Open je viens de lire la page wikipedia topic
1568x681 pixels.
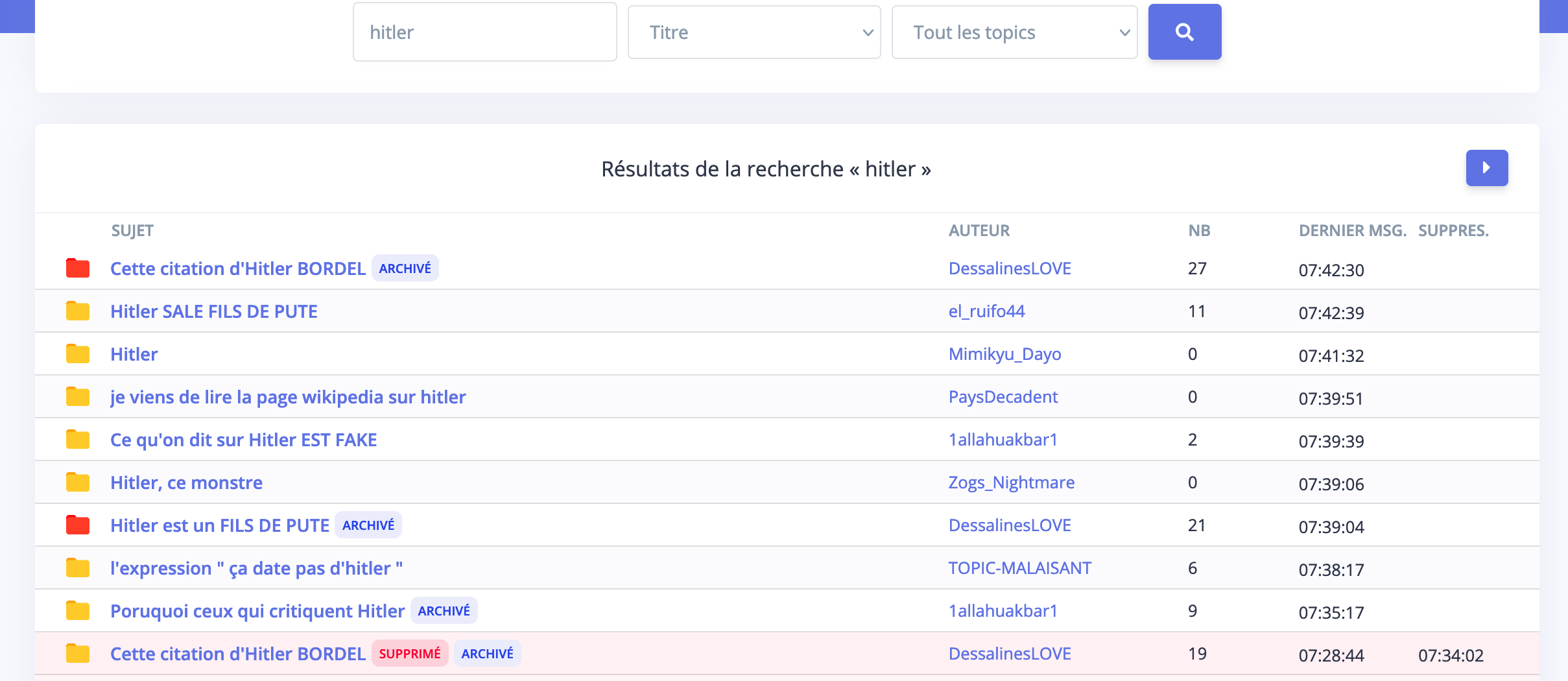[288, 397]
